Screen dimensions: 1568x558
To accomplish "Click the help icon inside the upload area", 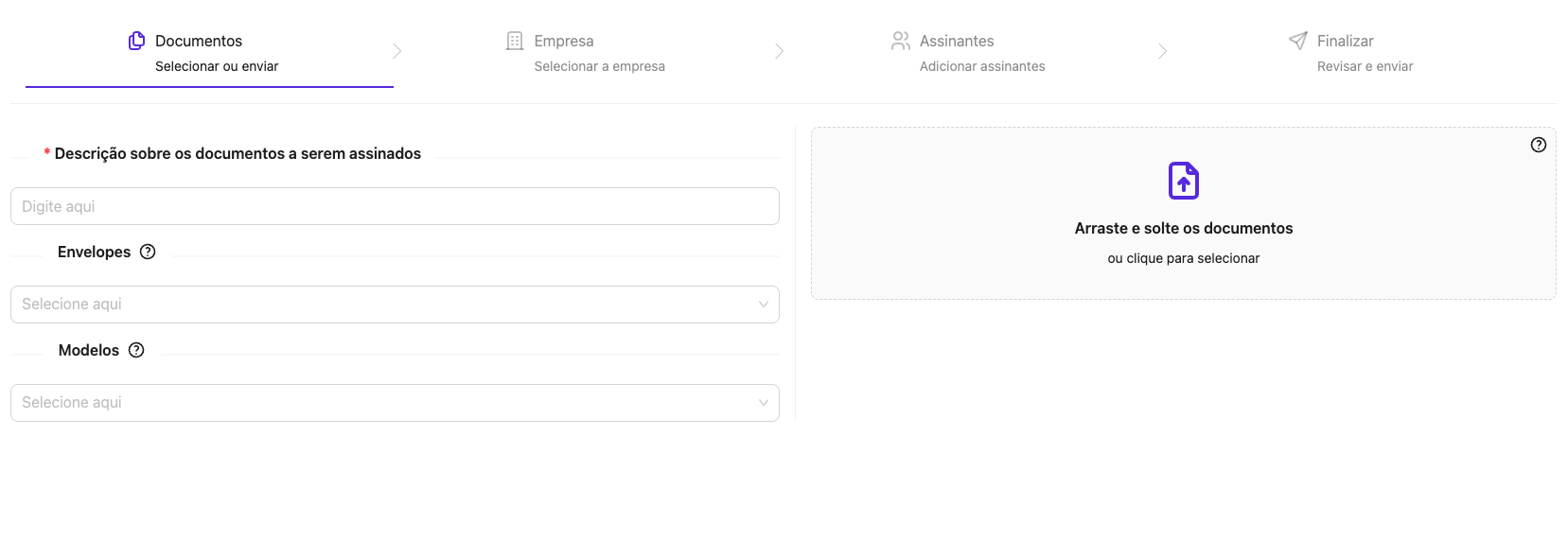I will 1538,145.
